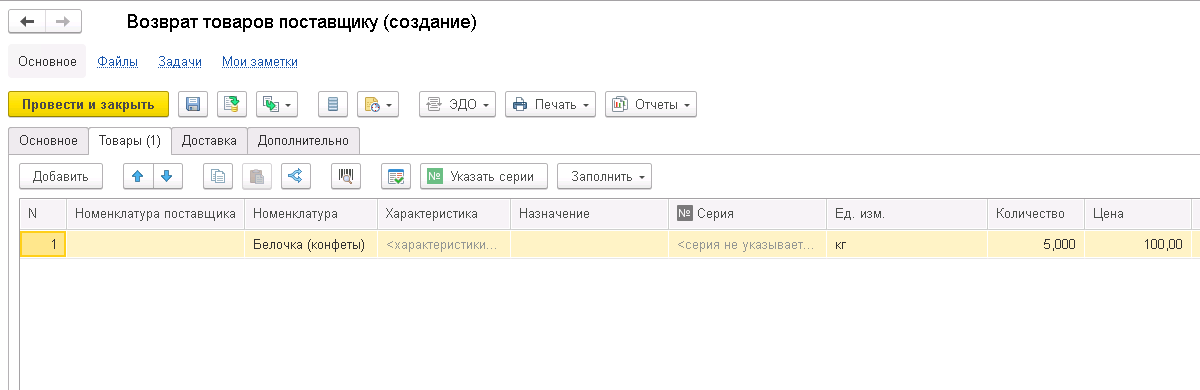The image size is (1200, 390).
Task: Expand the ЭДО menu
Action: pos(457,104)
